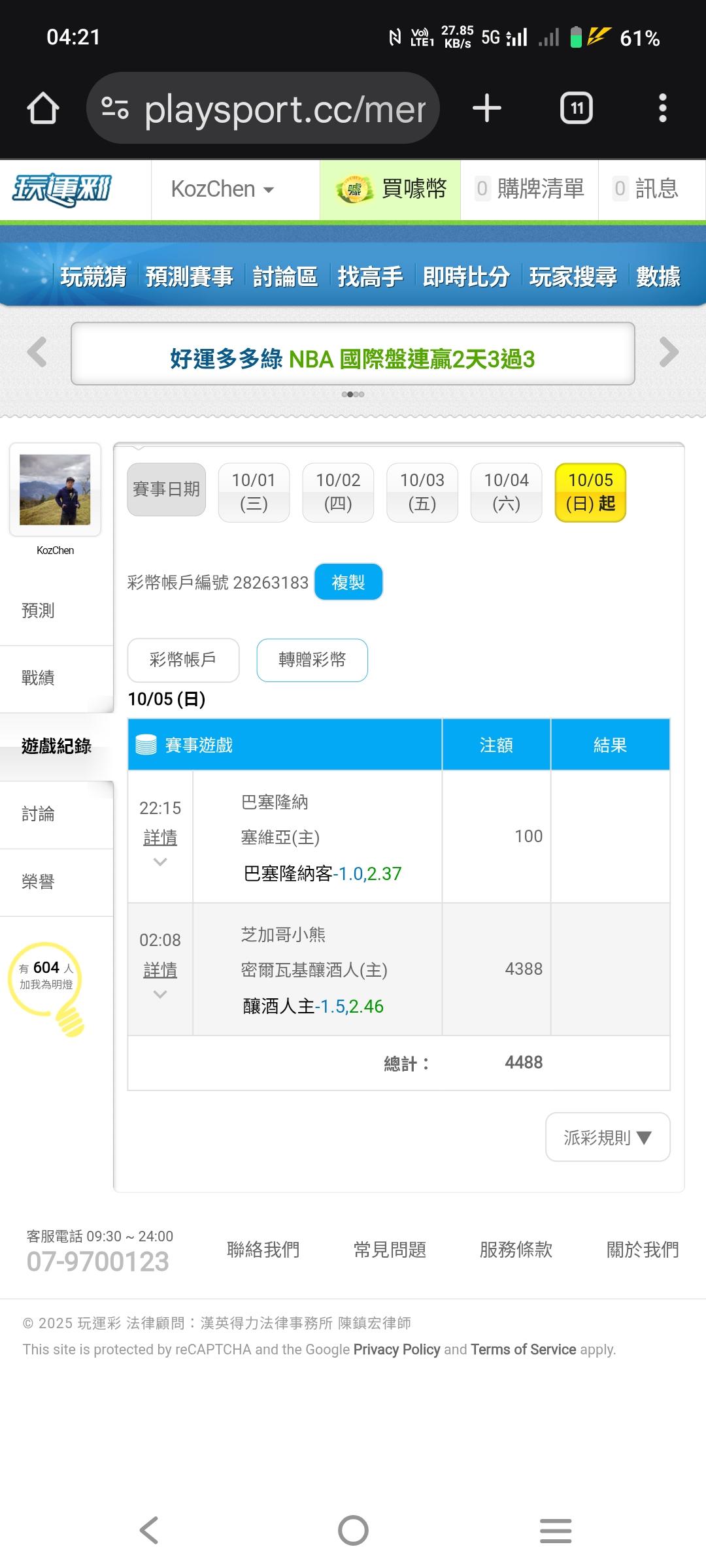
Task: Tap the lightbulb 加我為明燈 icon
Action: (46, 988)
